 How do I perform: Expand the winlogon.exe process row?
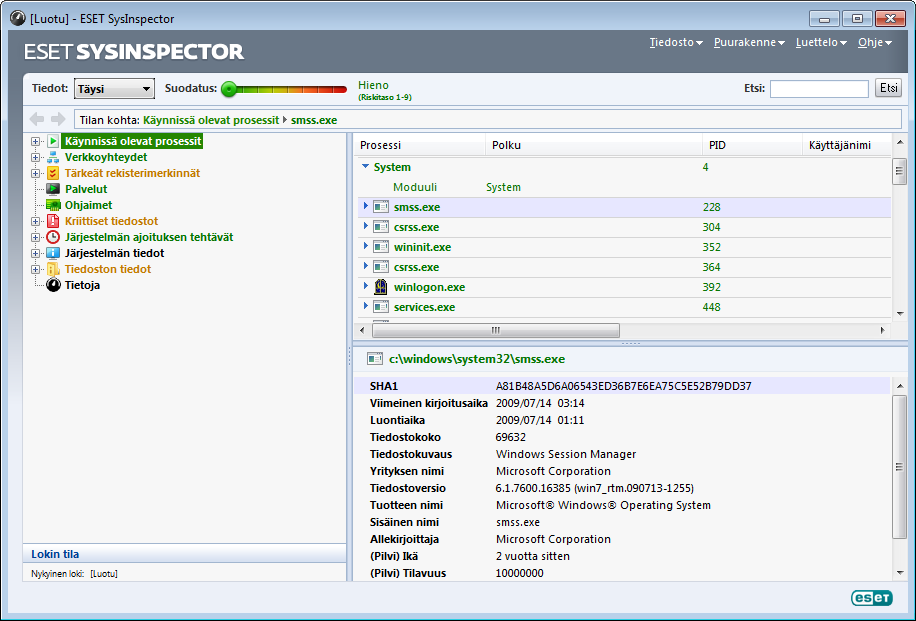[366, 286]
